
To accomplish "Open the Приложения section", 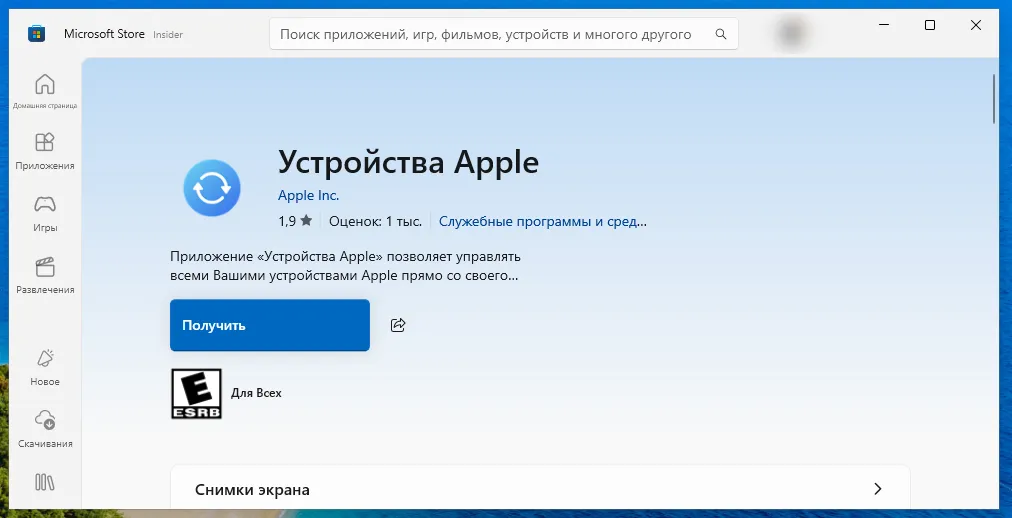I will tap(45, 152).
